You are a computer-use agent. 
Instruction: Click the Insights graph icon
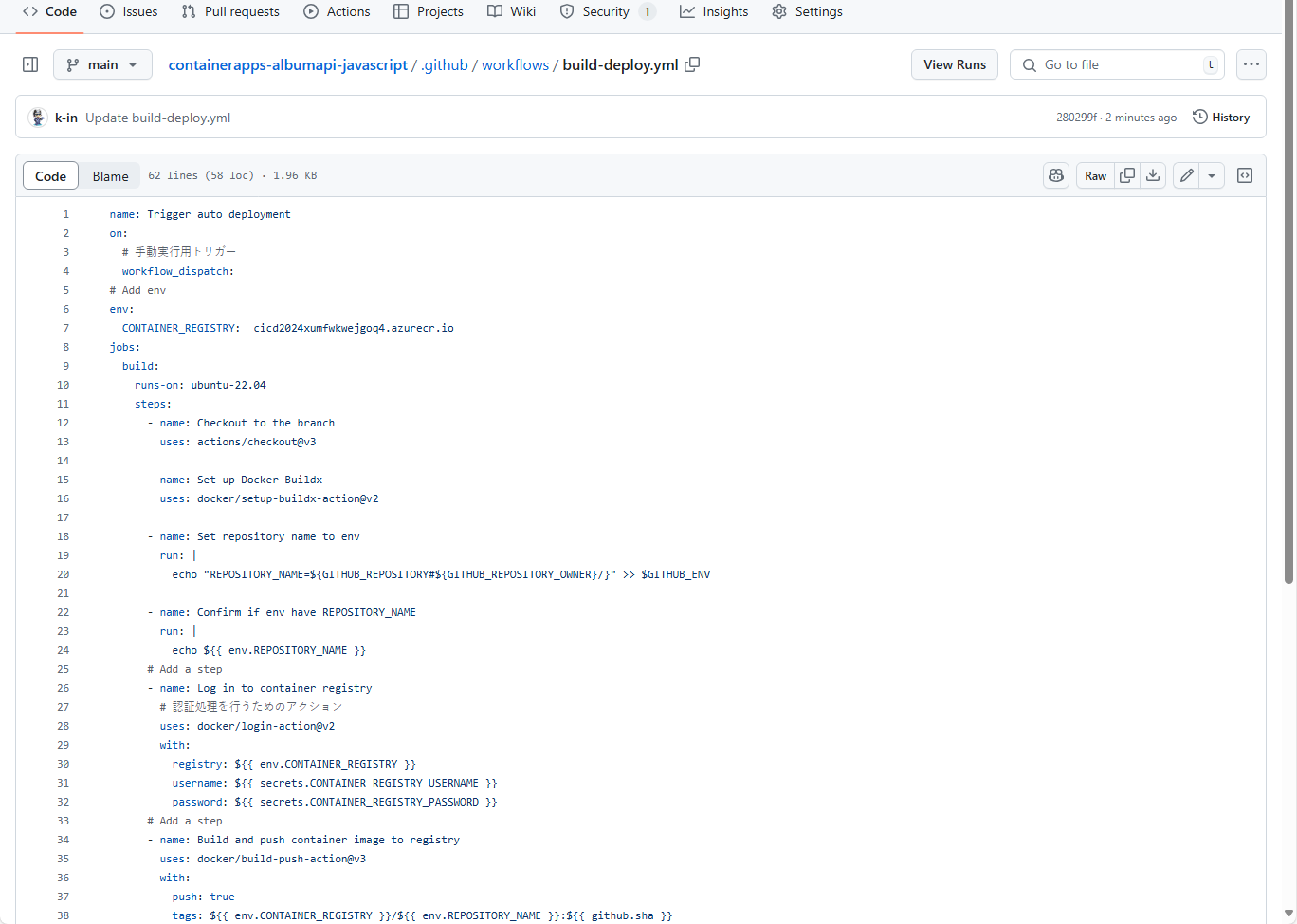[687, 11]
